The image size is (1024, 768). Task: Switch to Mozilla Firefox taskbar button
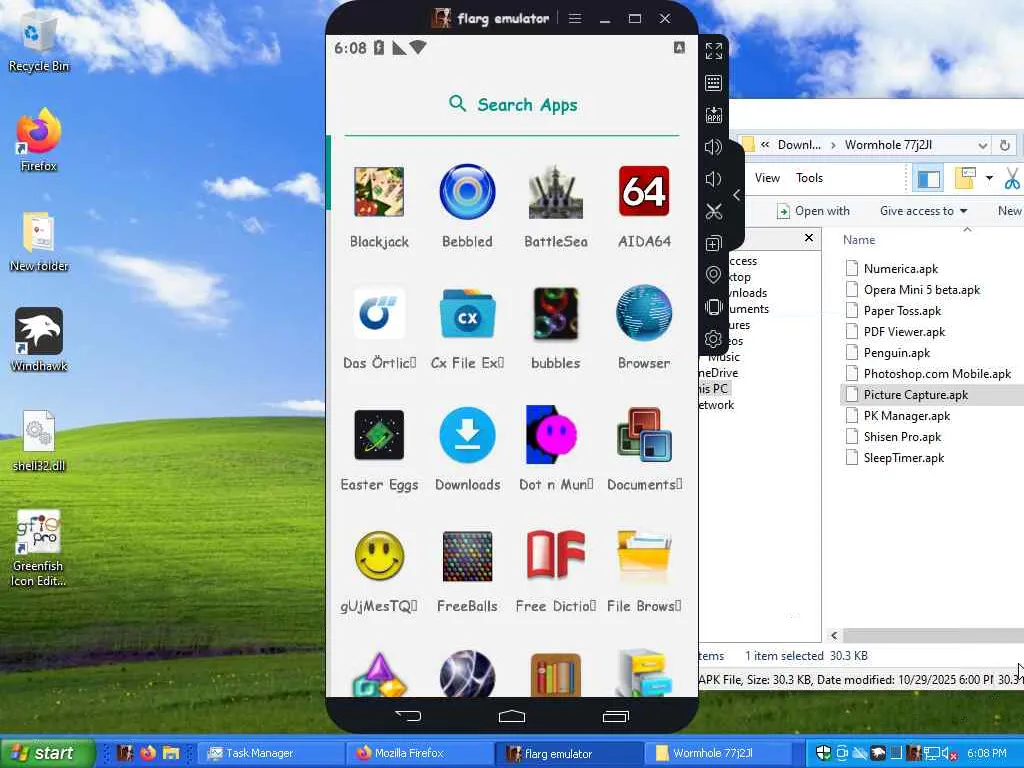pyautogui.click(x=419, y=753)
